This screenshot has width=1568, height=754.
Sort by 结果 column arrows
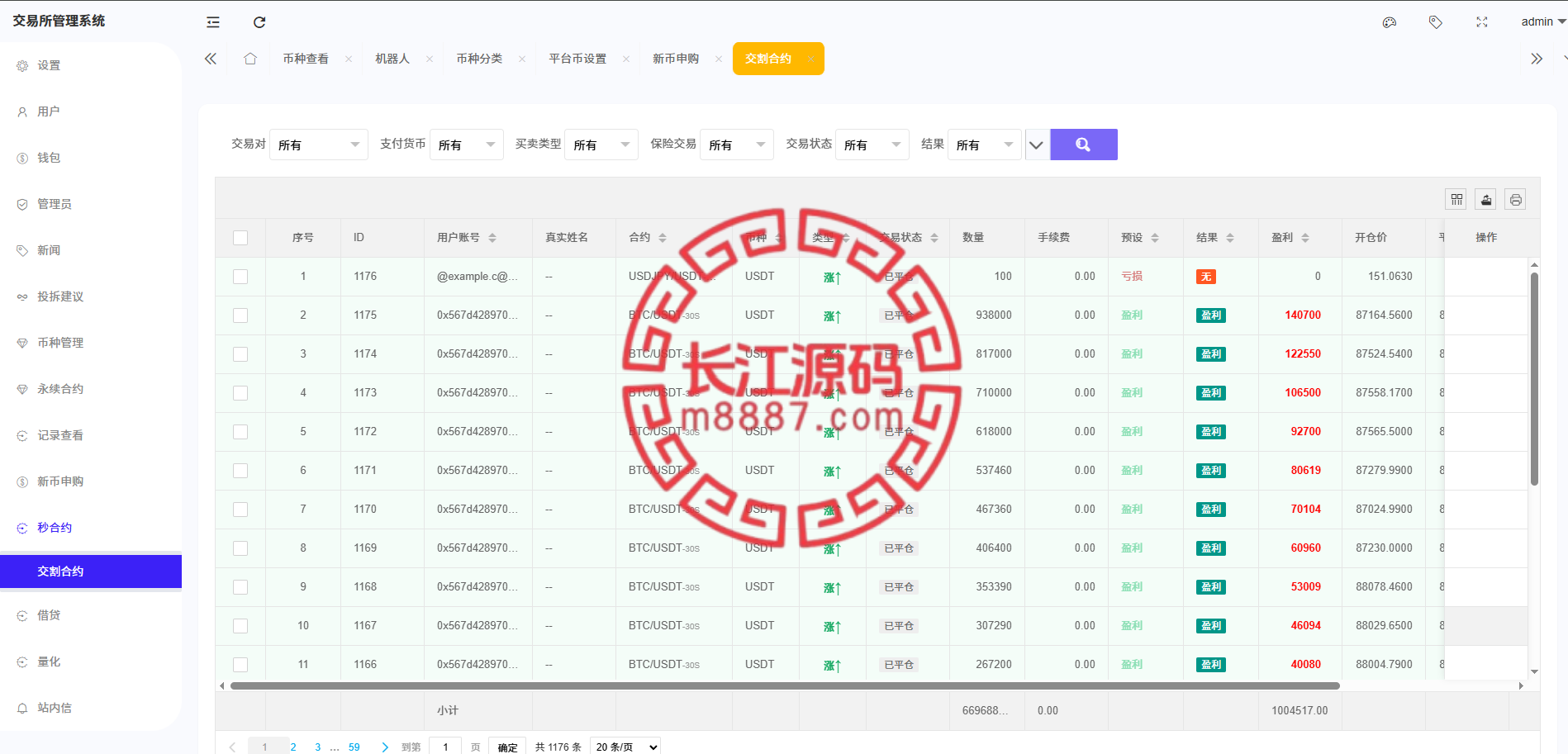coord(1230,238)
